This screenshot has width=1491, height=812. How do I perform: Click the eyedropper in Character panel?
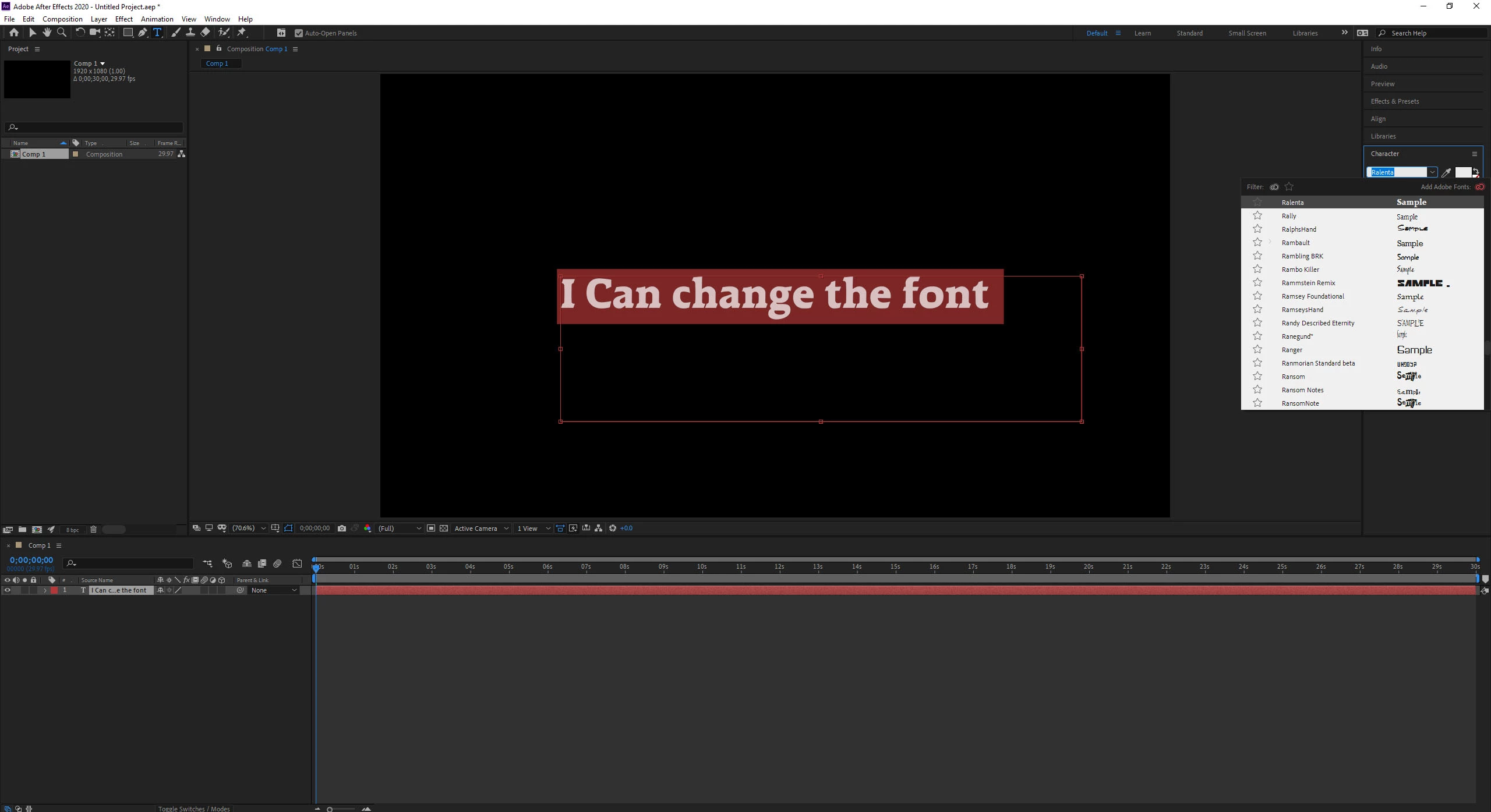1446,172
